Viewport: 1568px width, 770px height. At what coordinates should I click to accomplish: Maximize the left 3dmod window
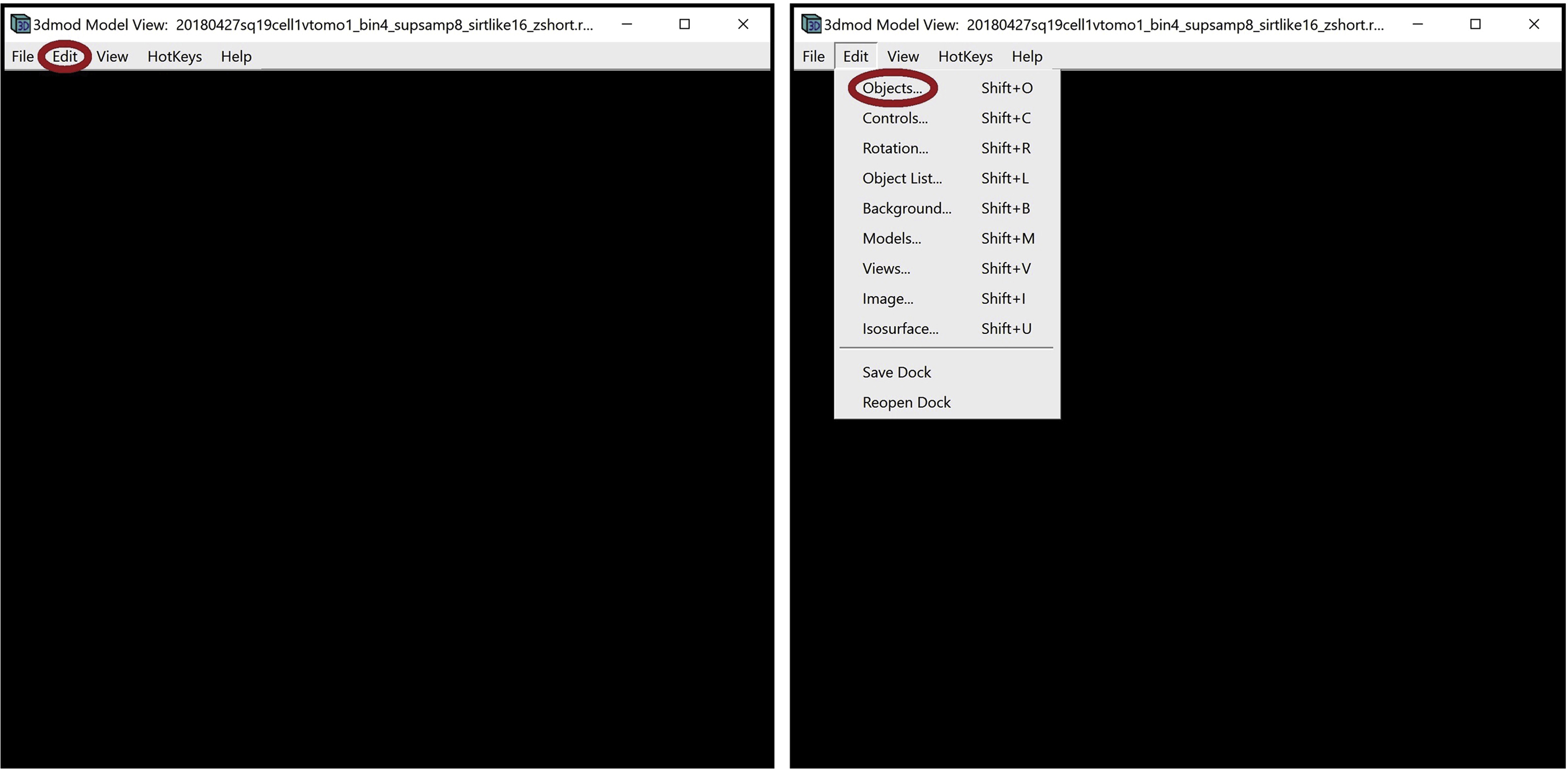point(684,24)
